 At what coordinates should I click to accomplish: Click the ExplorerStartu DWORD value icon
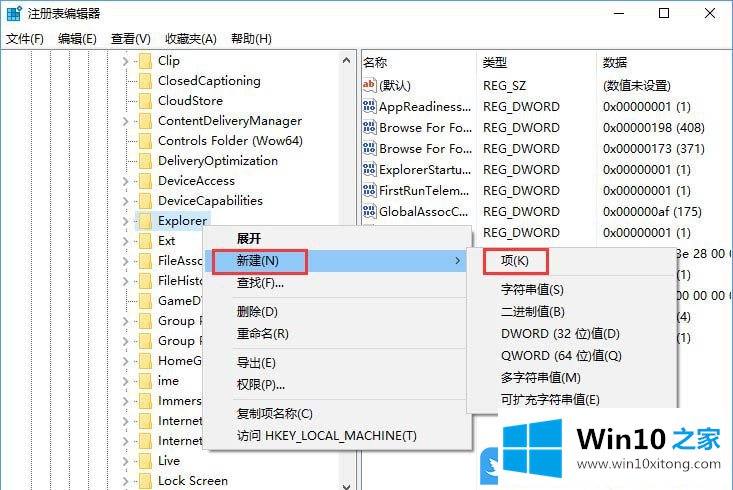coord(369,170)
